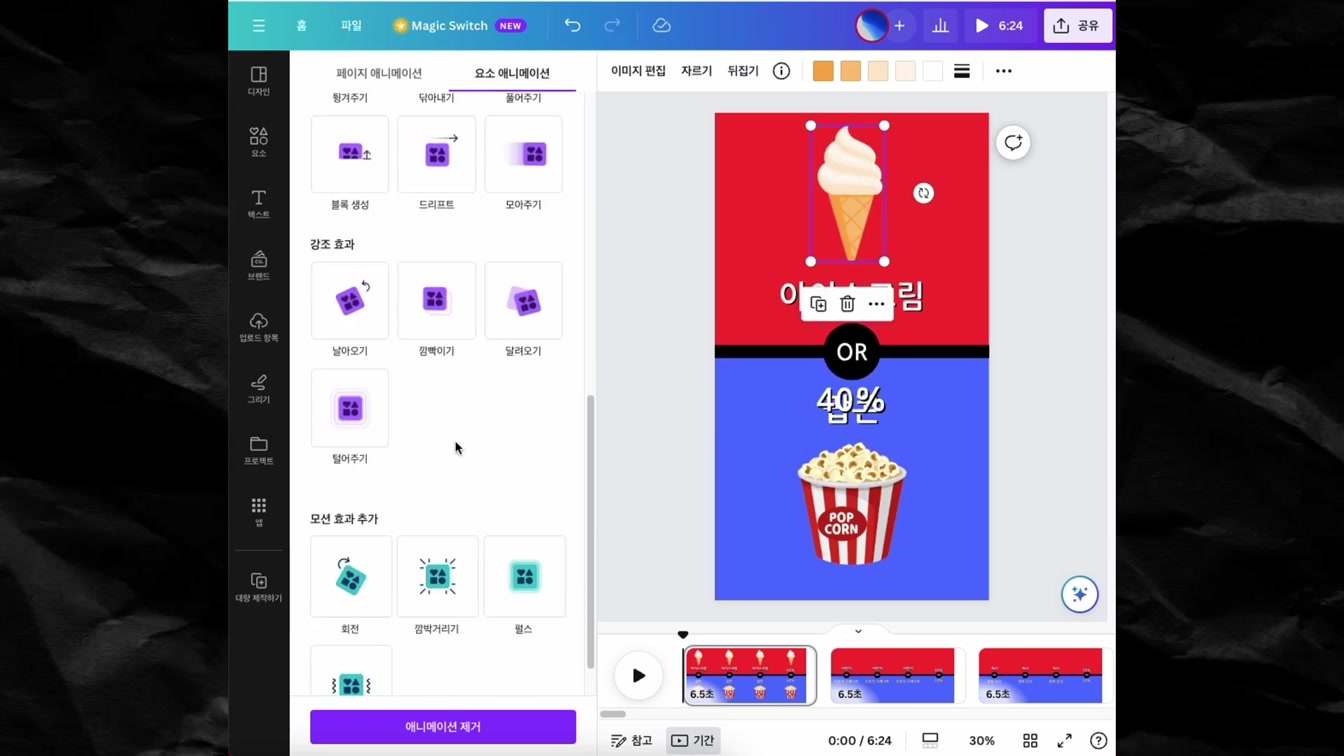Open 대량 제작하기 bulk create
1344x756 pixels.
coord(259,587)
